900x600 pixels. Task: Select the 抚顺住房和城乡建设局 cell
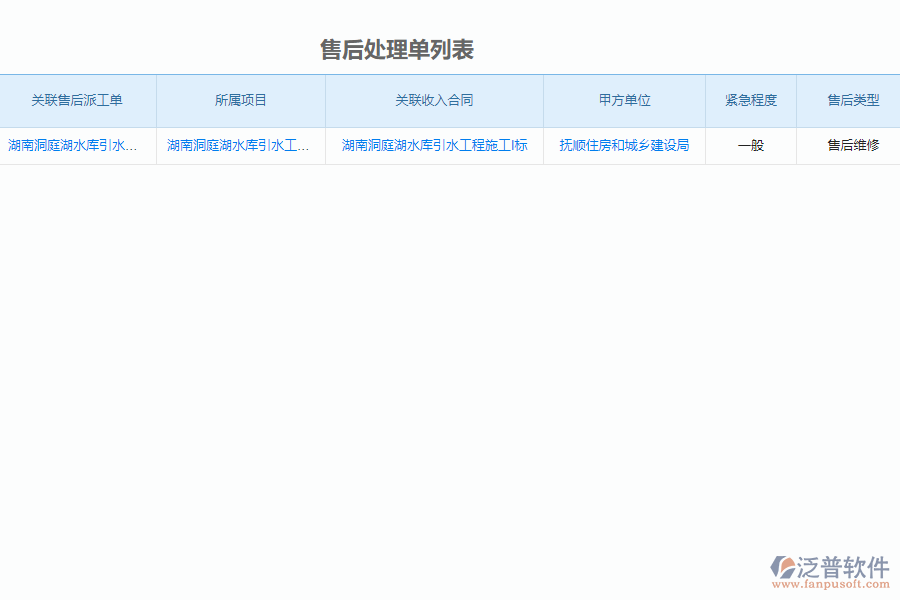pyautogui.click(x=624, y=145)
